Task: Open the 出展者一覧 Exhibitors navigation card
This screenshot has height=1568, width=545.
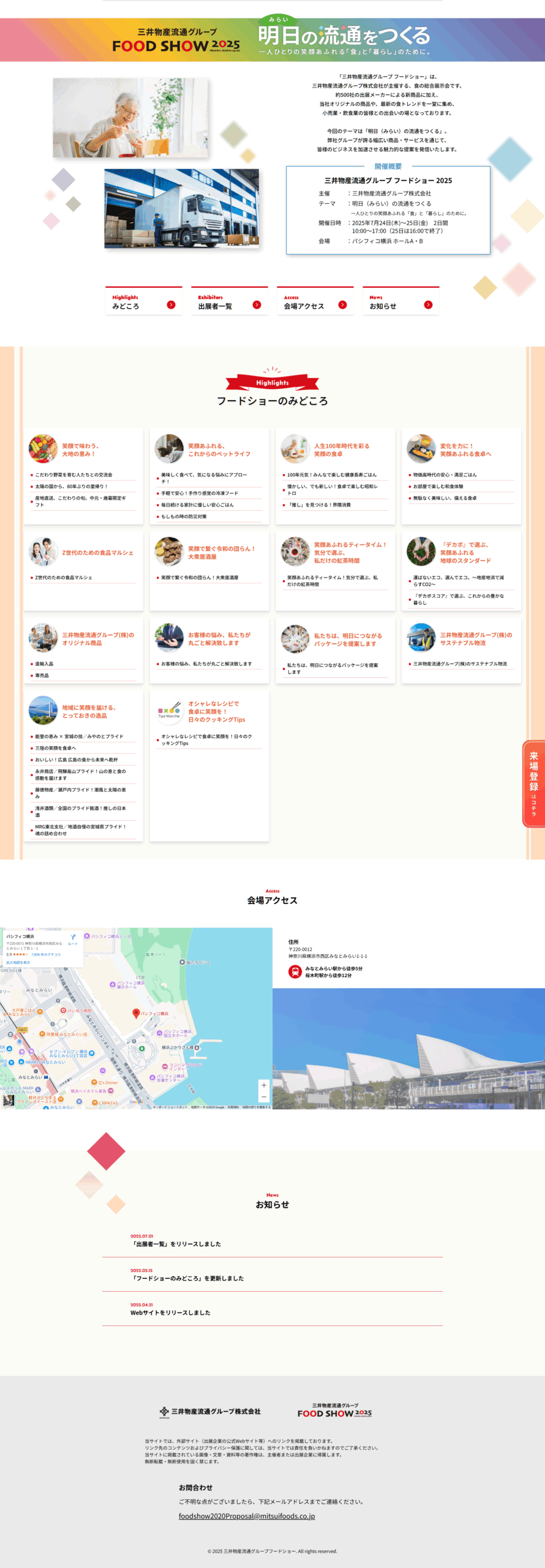Action: [229, 301]
